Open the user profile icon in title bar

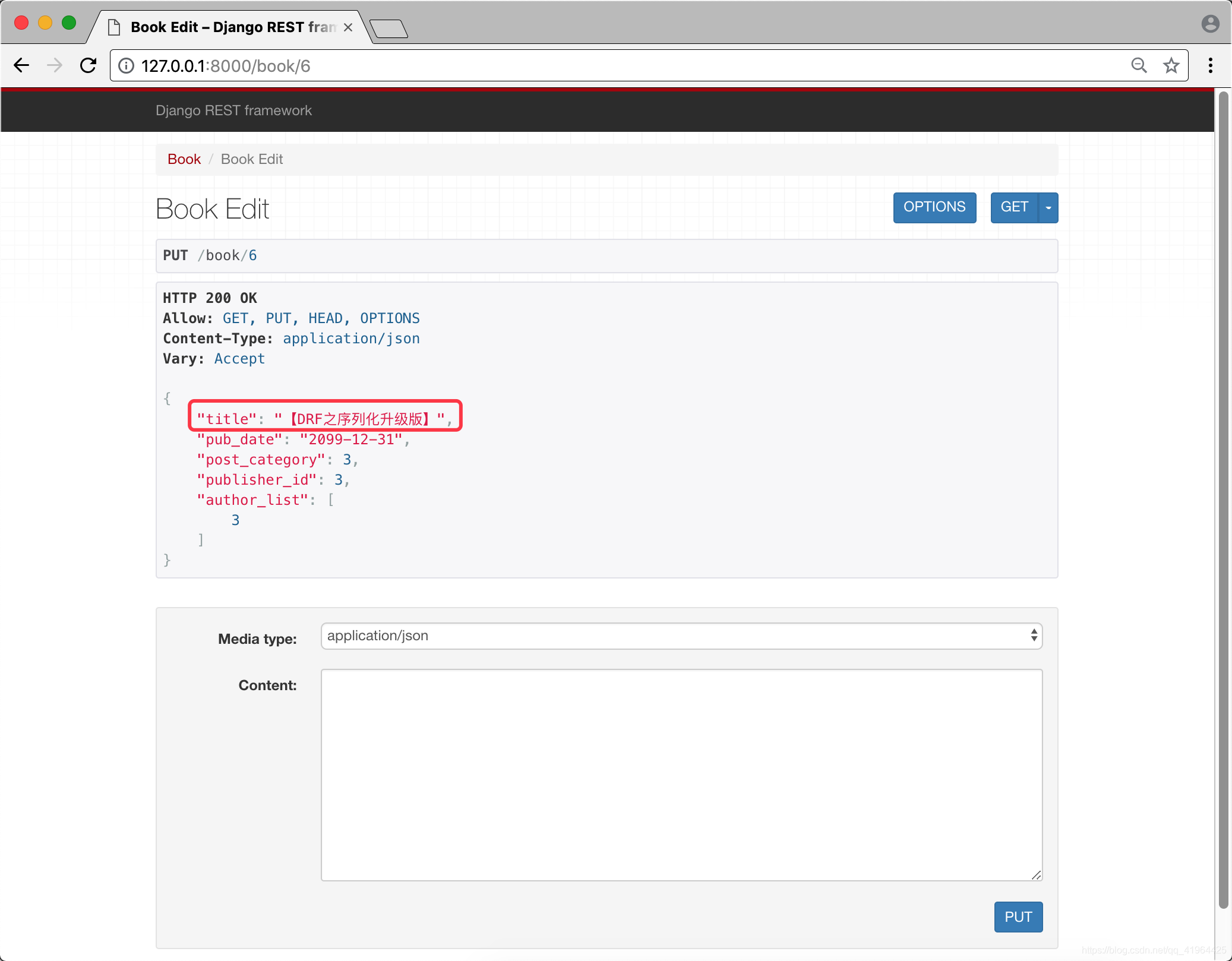(1210, 24)
